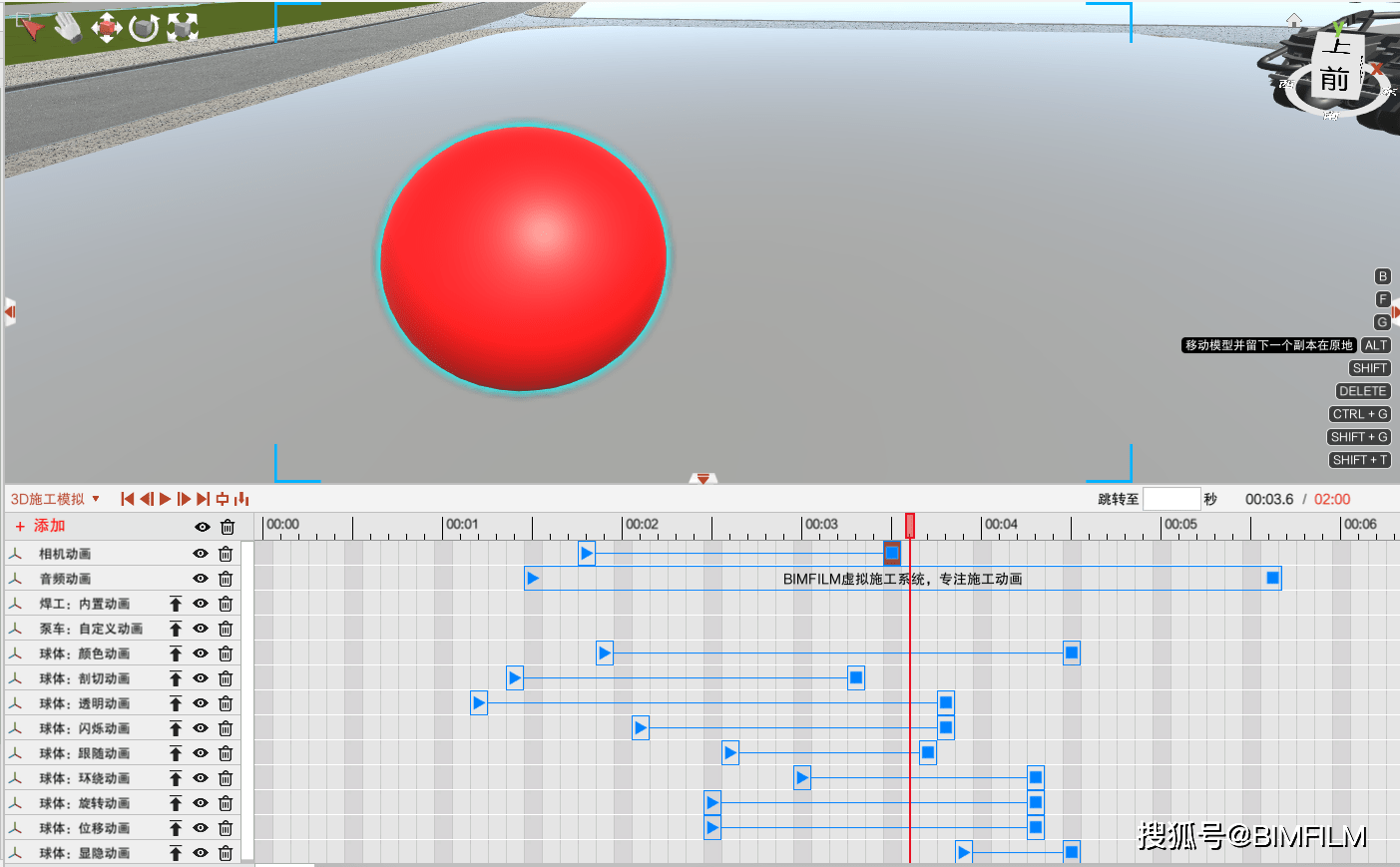Click the B shortcut hint key
This screenshot has width=1400, height=867.
click(1382, 276)
